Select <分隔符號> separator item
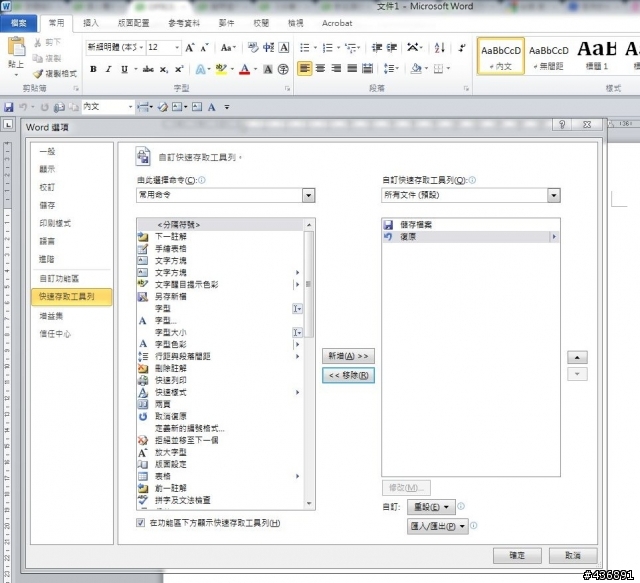640x583 pixels. pyautogui.click(x=220, y=225)
